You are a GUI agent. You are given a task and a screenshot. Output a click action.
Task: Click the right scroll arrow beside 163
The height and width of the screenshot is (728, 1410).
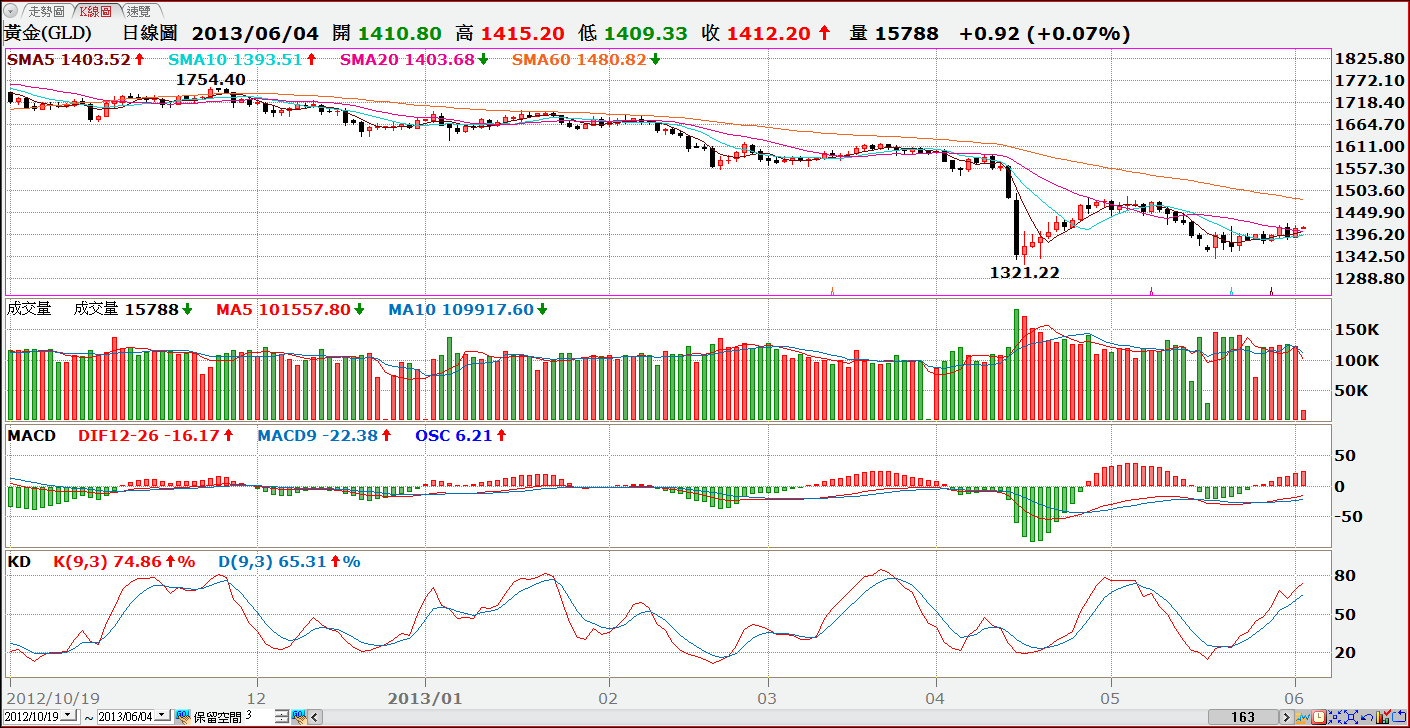point(1287,717)
